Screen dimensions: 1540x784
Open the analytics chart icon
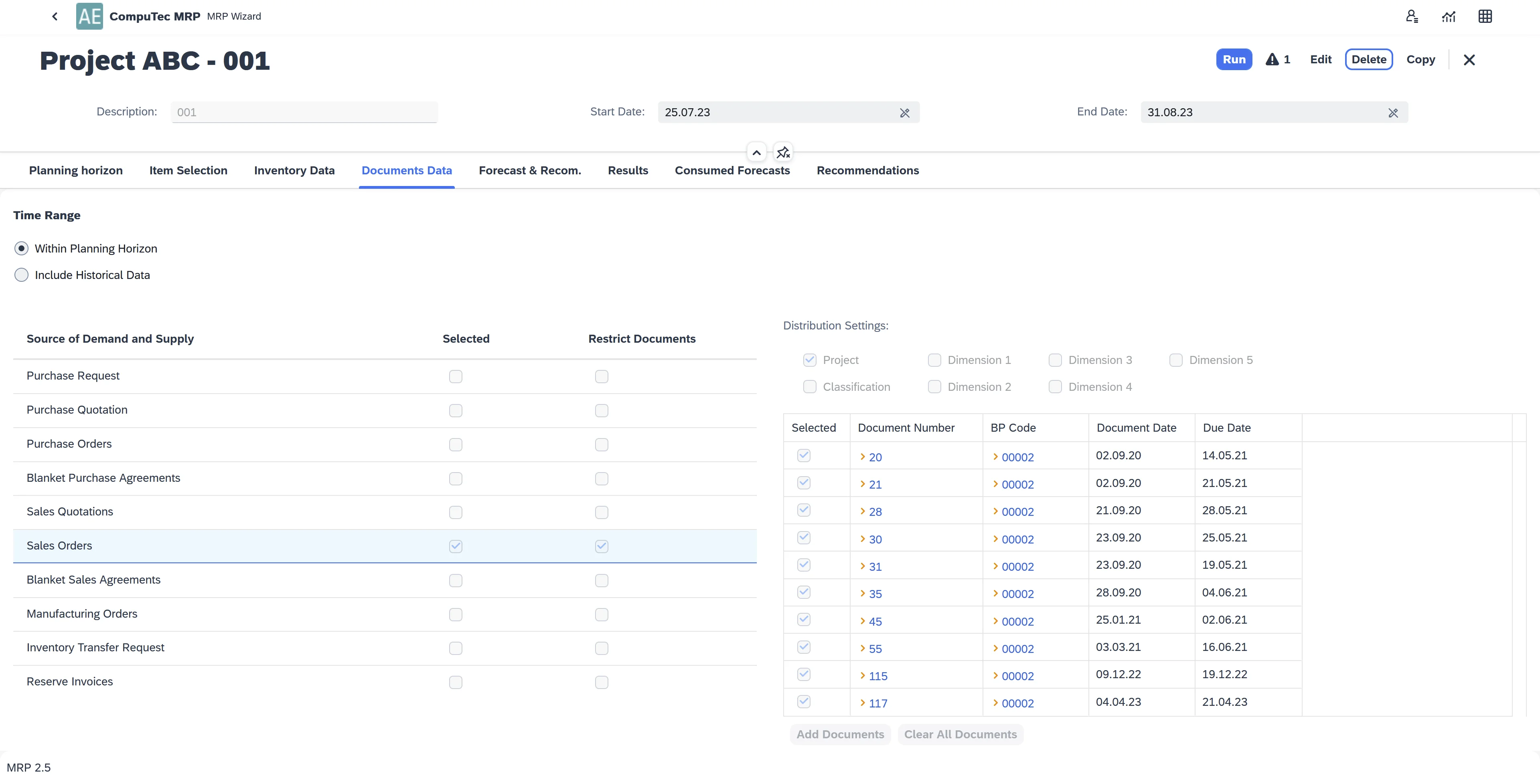point(1449,17)
